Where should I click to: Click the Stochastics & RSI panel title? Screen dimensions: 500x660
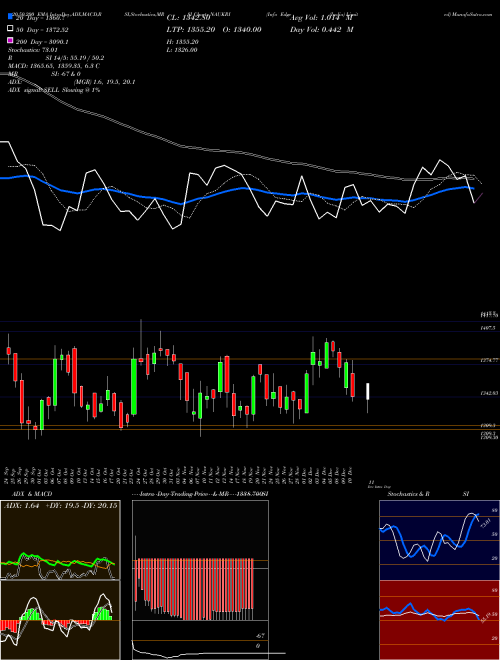(428, 494)
